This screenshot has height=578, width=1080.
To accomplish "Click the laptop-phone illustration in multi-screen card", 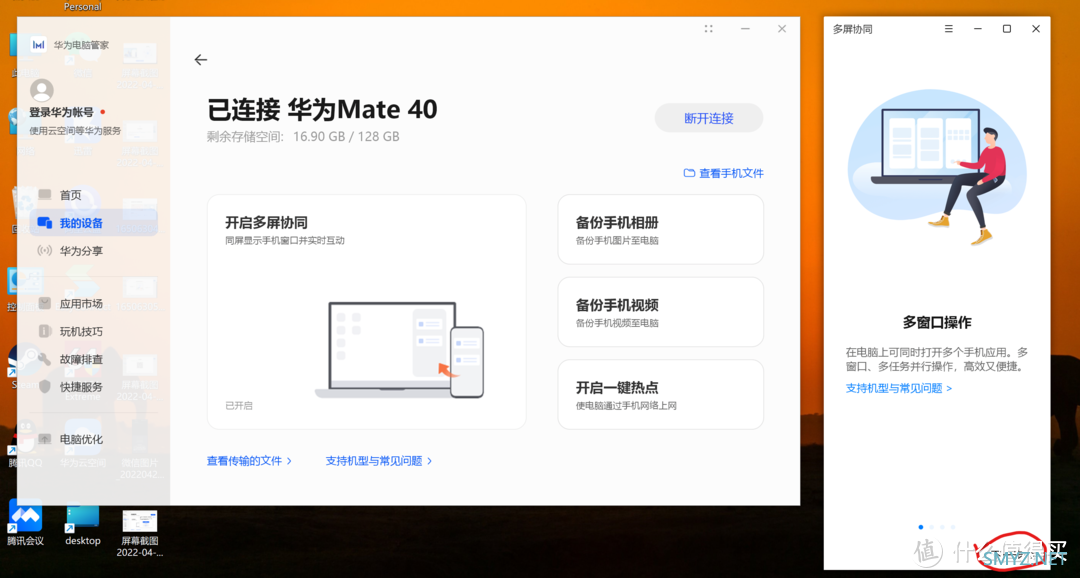I will point(399,350).
